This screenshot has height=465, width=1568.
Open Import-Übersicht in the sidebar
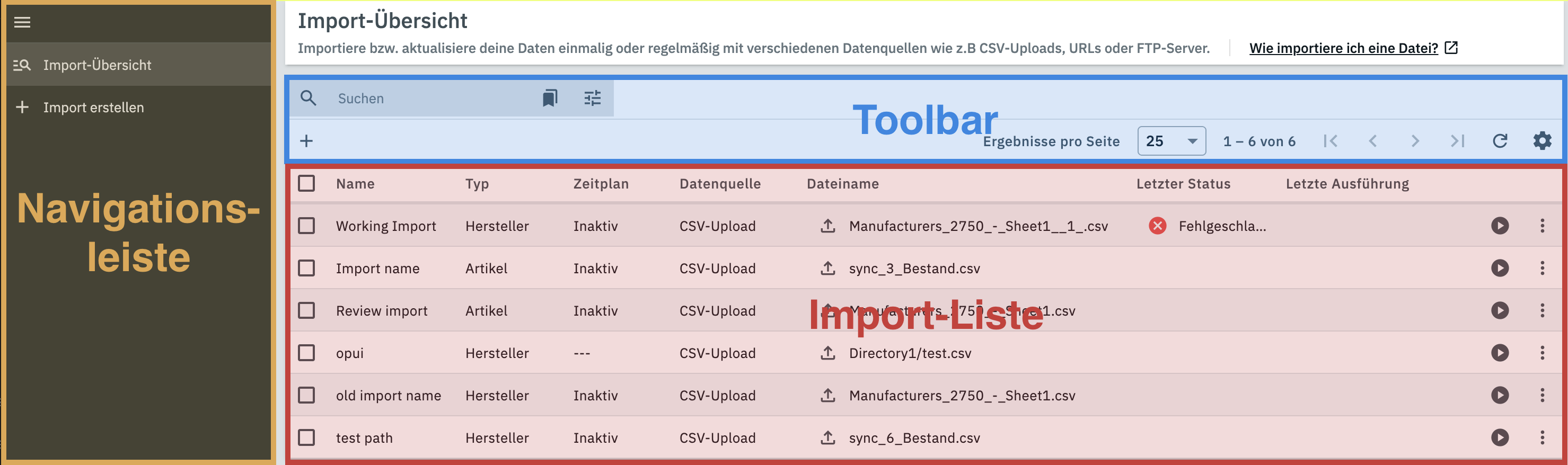139,65
